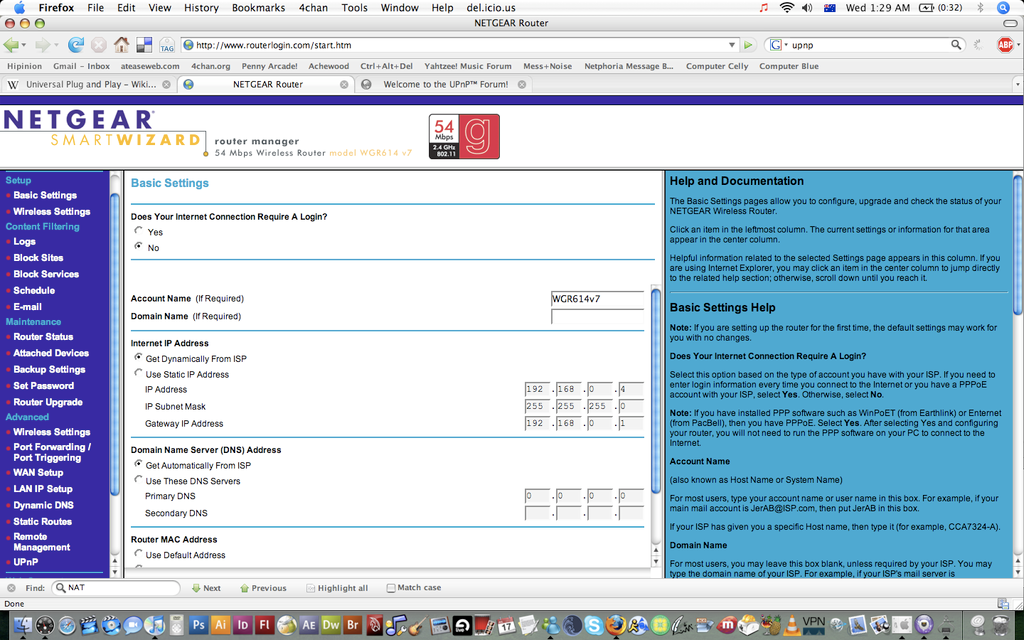Screen dimensions: 1024x640
Task: Click the del.icio.us TAG toolbar icon
Action: [x=167, y=45]
